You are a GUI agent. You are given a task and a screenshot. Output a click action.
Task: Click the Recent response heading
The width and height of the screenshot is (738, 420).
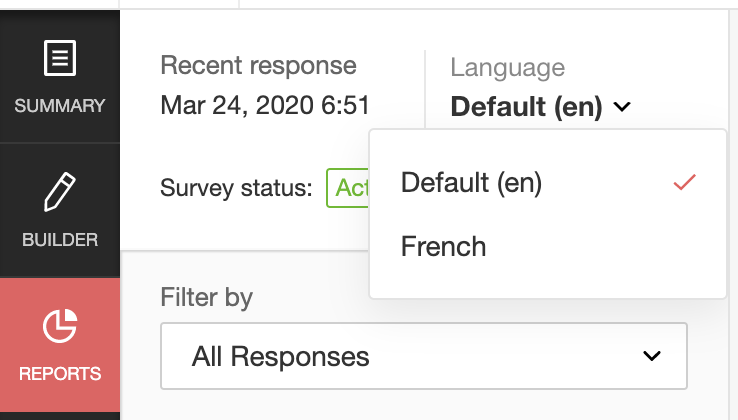258,66
